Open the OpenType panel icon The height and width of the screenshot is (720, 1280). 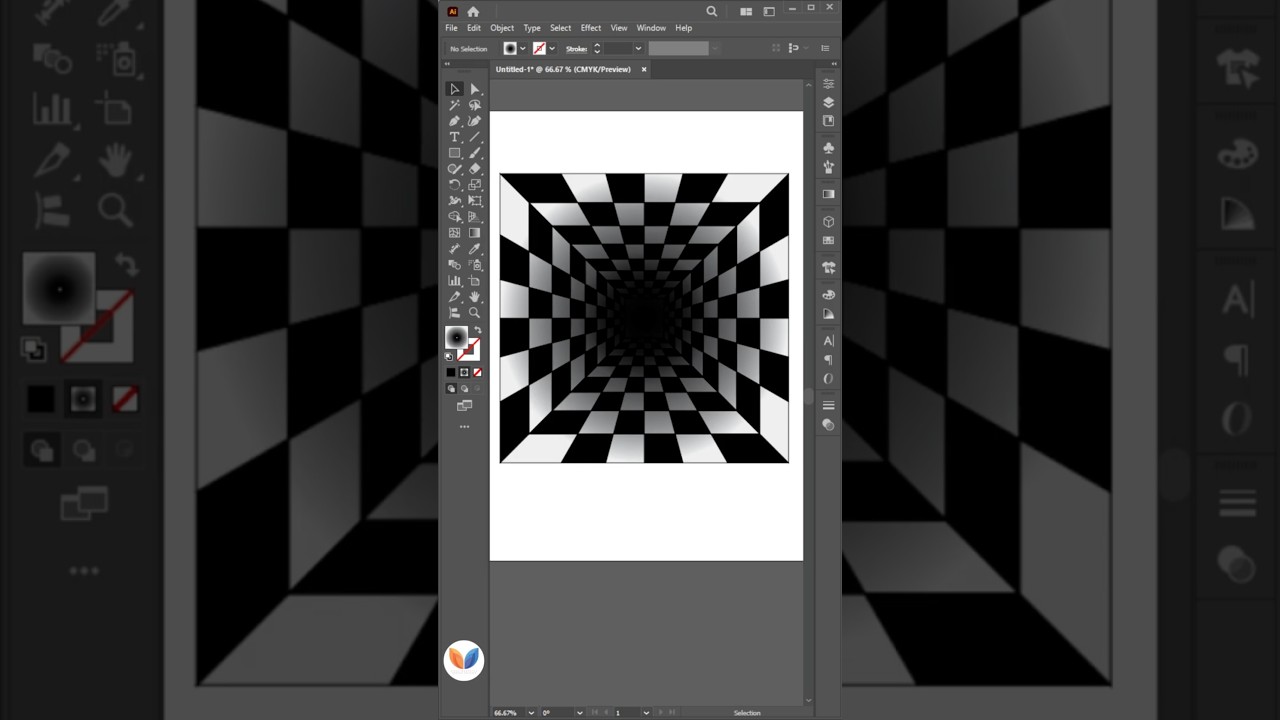click(828, 379)
